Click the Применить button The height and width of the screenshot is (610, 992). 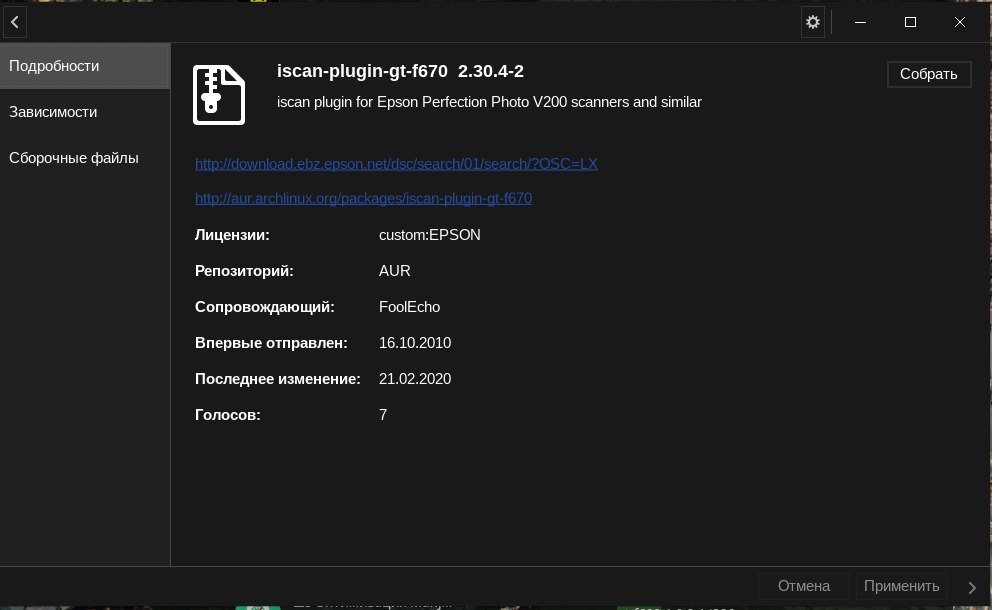902,586
